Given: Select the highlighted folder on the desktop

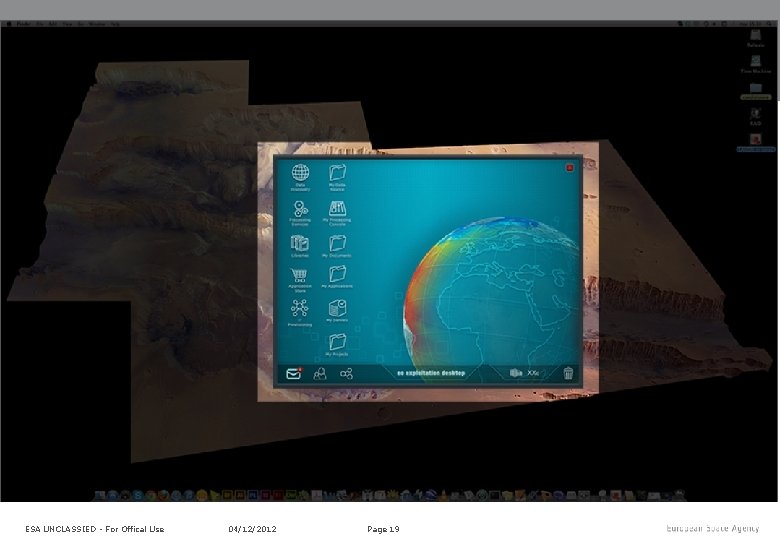Looking at the screenshot, I should (x=756, y=88).
